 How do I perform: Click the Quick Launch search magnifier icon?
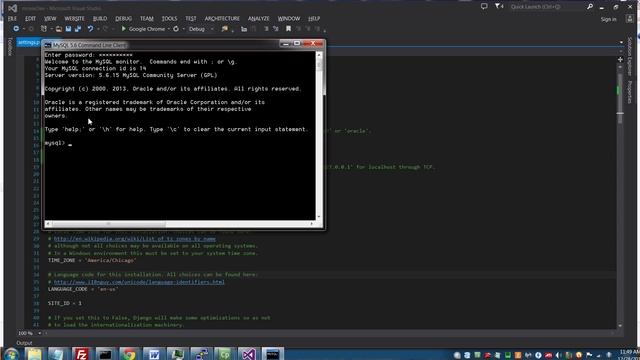pyautogui.click(x=590, y=7)
